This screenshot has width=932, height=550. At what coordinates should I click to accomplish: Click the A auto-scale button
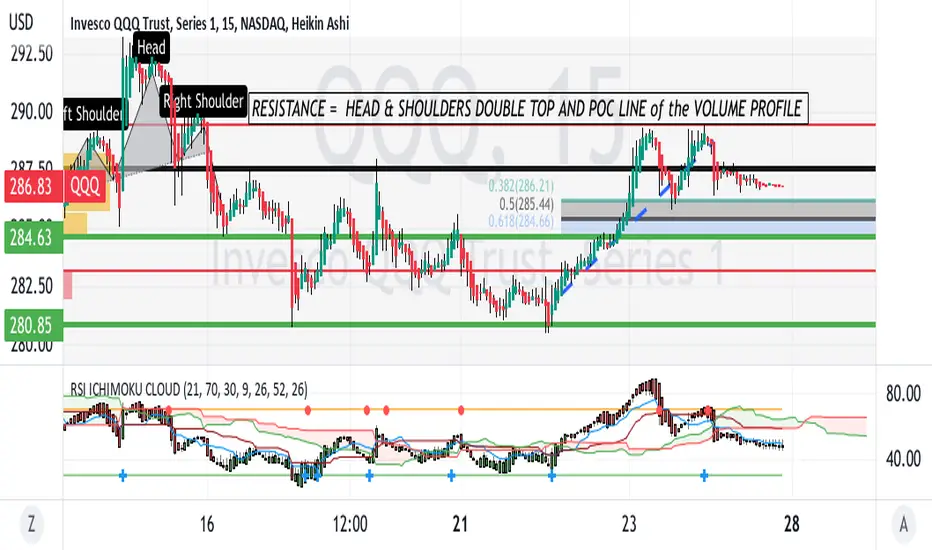903,524
